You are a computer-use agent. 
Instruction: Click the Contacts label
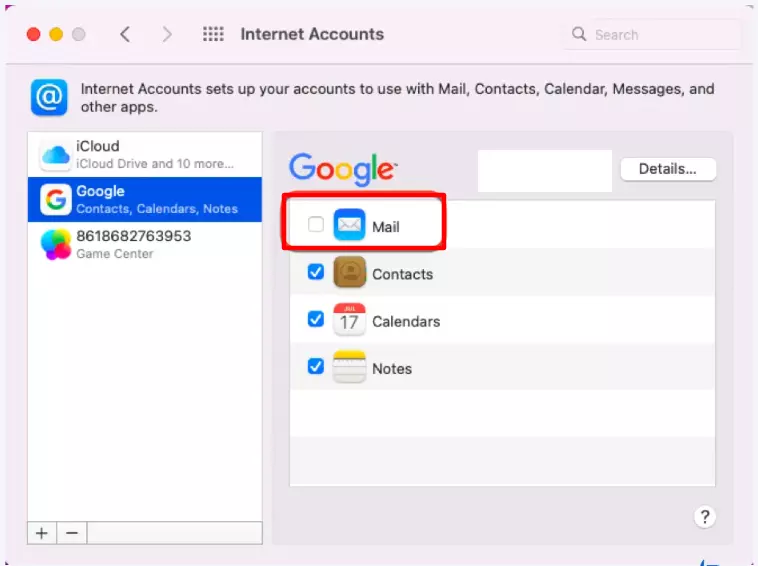tap(403, 274)
